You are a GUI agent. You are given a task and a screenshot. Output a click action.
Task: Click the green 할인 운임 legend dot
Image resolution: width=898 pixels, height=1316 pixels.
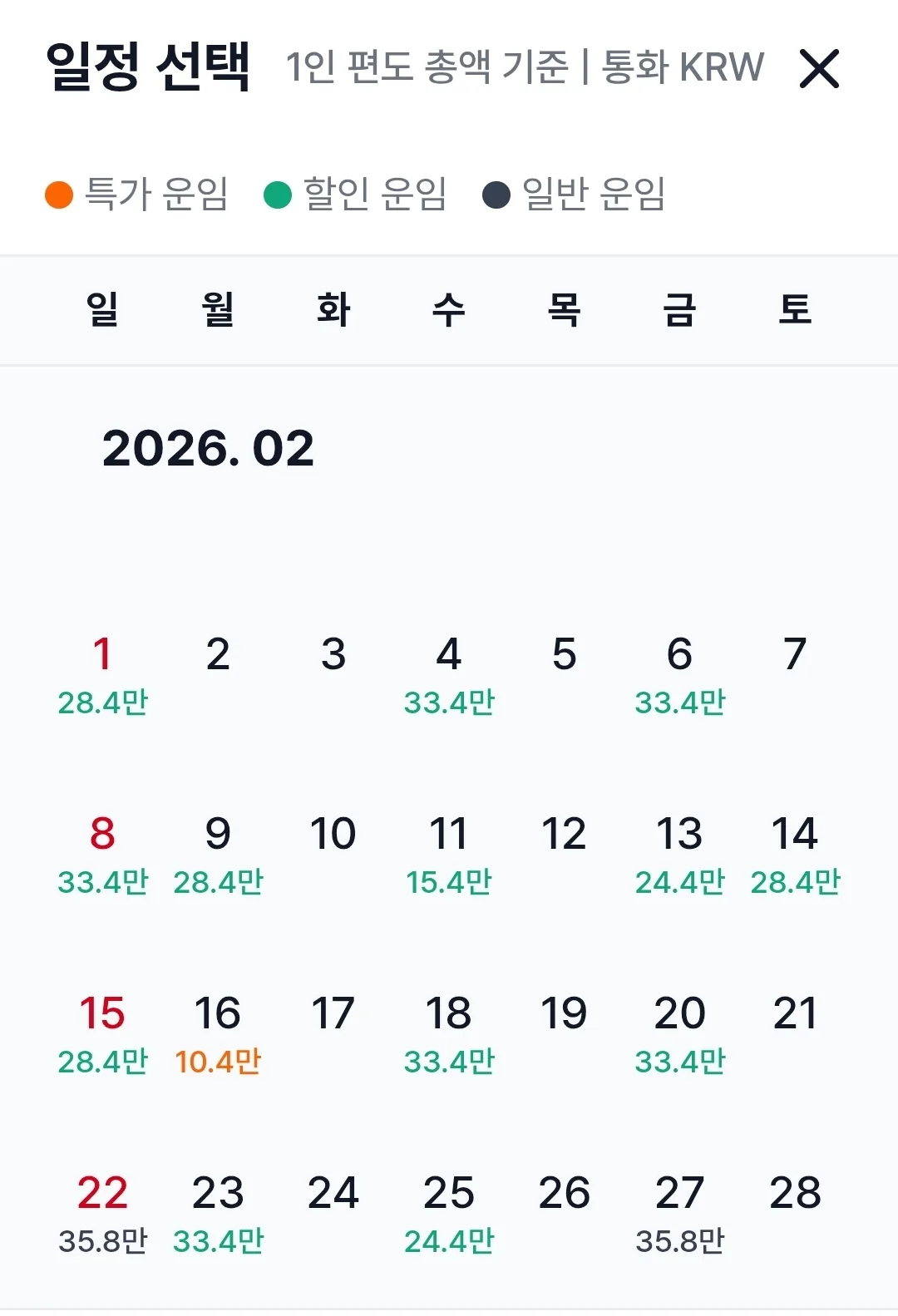click(278, 195)
